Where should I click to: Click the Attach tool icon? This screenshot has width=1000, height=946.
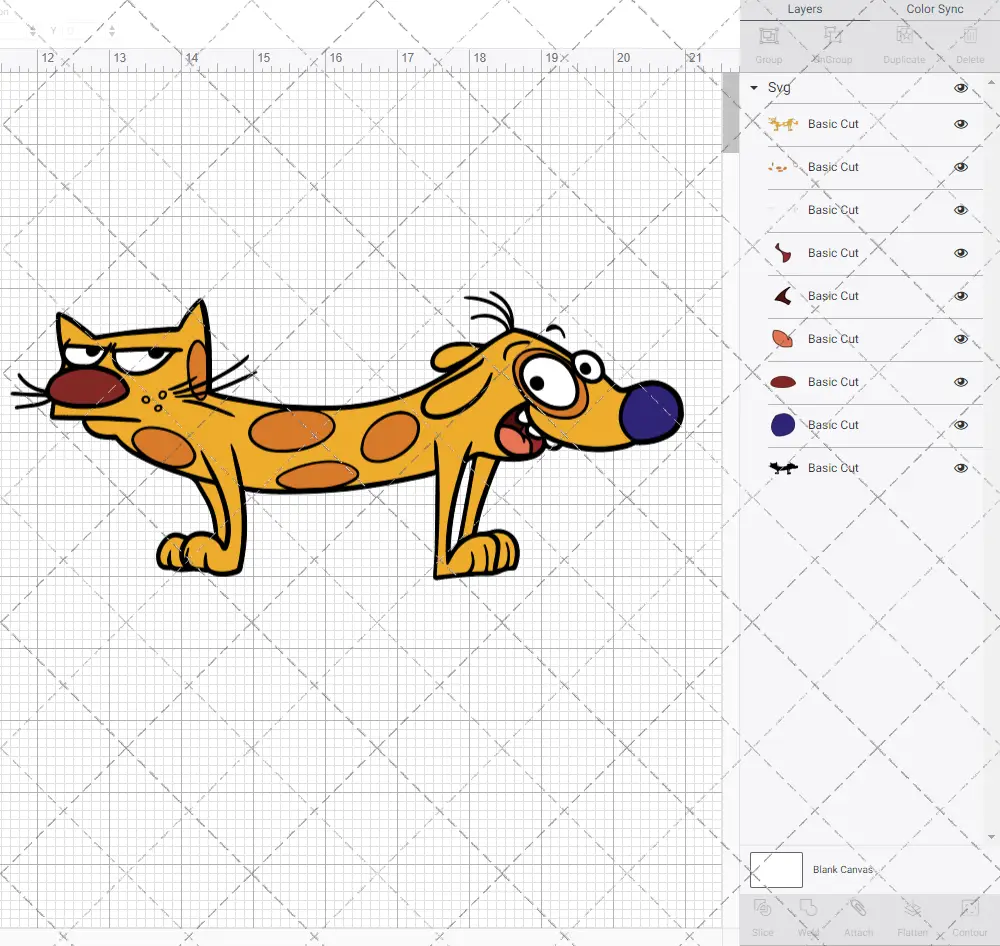pos(858,908)
